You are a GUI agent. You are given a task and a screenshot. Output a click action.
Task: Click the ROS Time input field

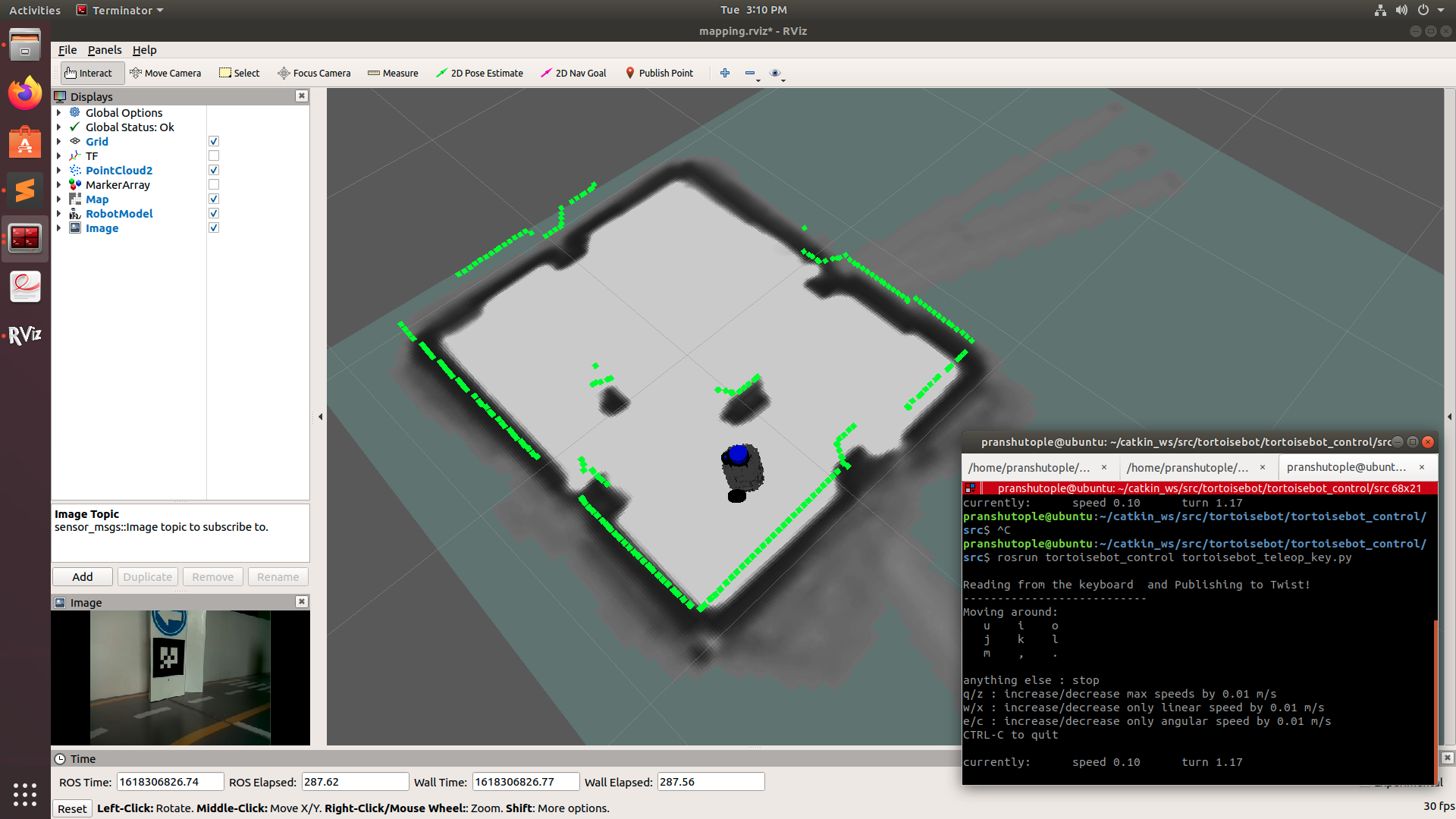(x=169, y=782)
